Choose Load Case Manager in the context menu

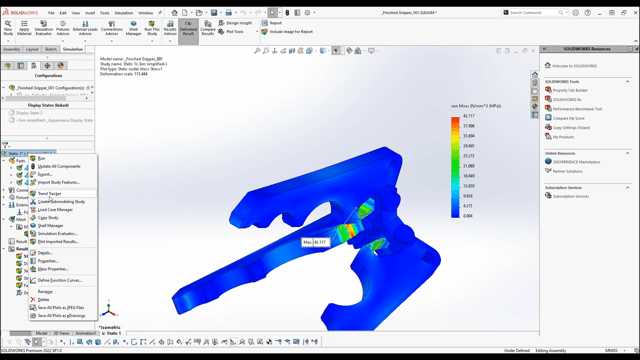(63, 209)
